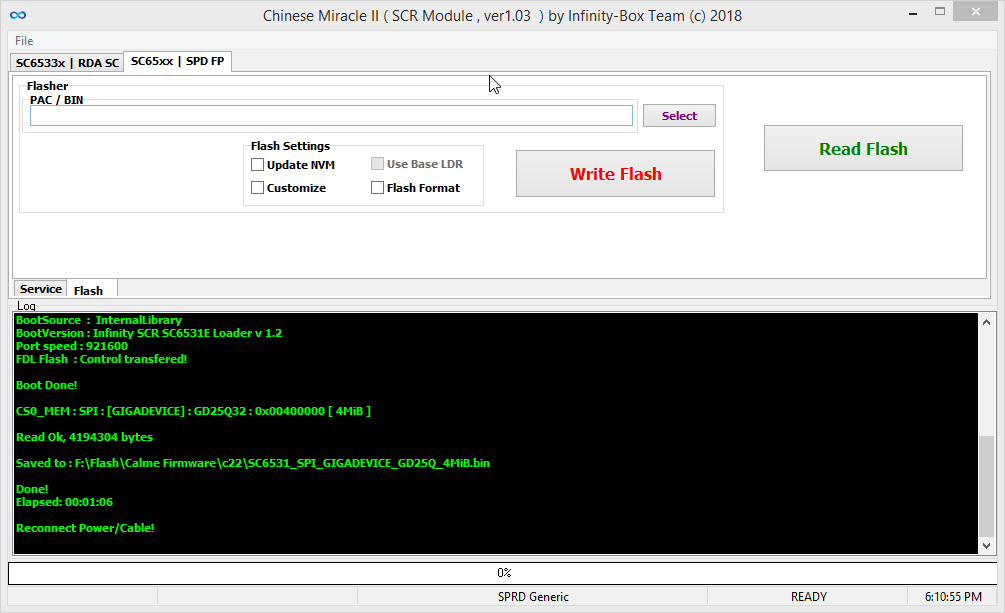
Task: Switch to the SC6533x | RDA SC tab
Action: pyautogui.click(x=67, y=63)
